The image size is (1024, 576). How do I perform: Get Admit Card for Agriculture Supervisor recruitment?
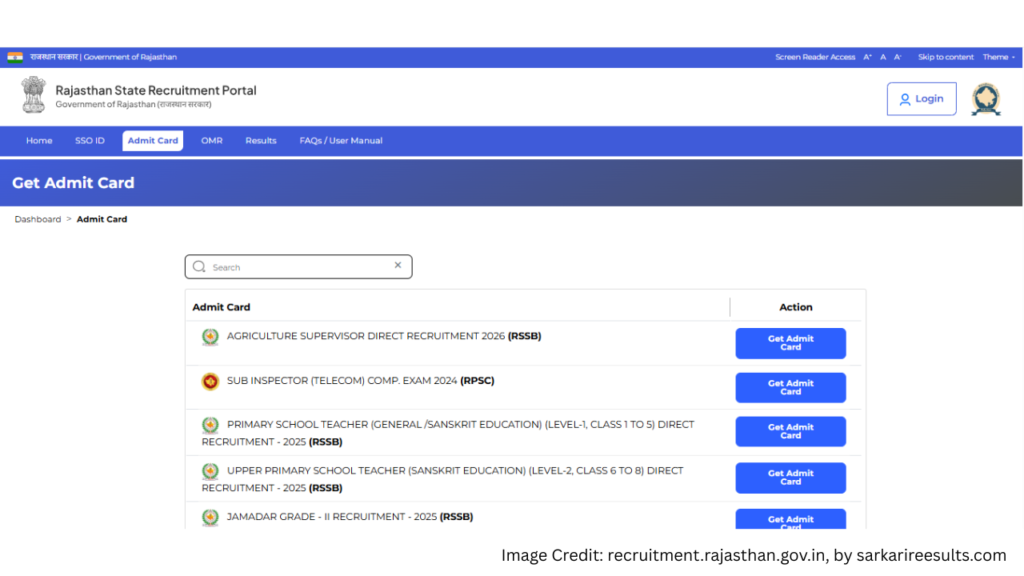(790, 343)
